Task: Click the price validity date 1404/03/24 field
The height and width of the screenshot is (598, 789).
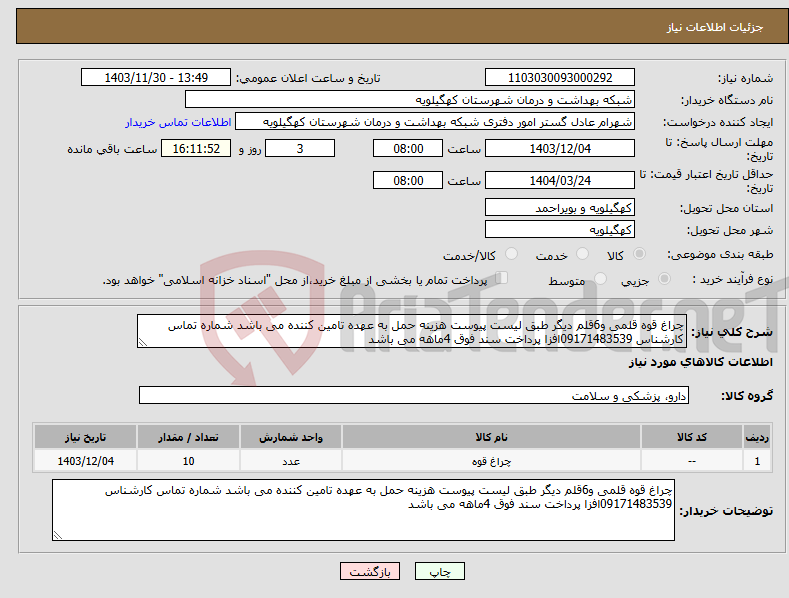Action: [560, 180]
